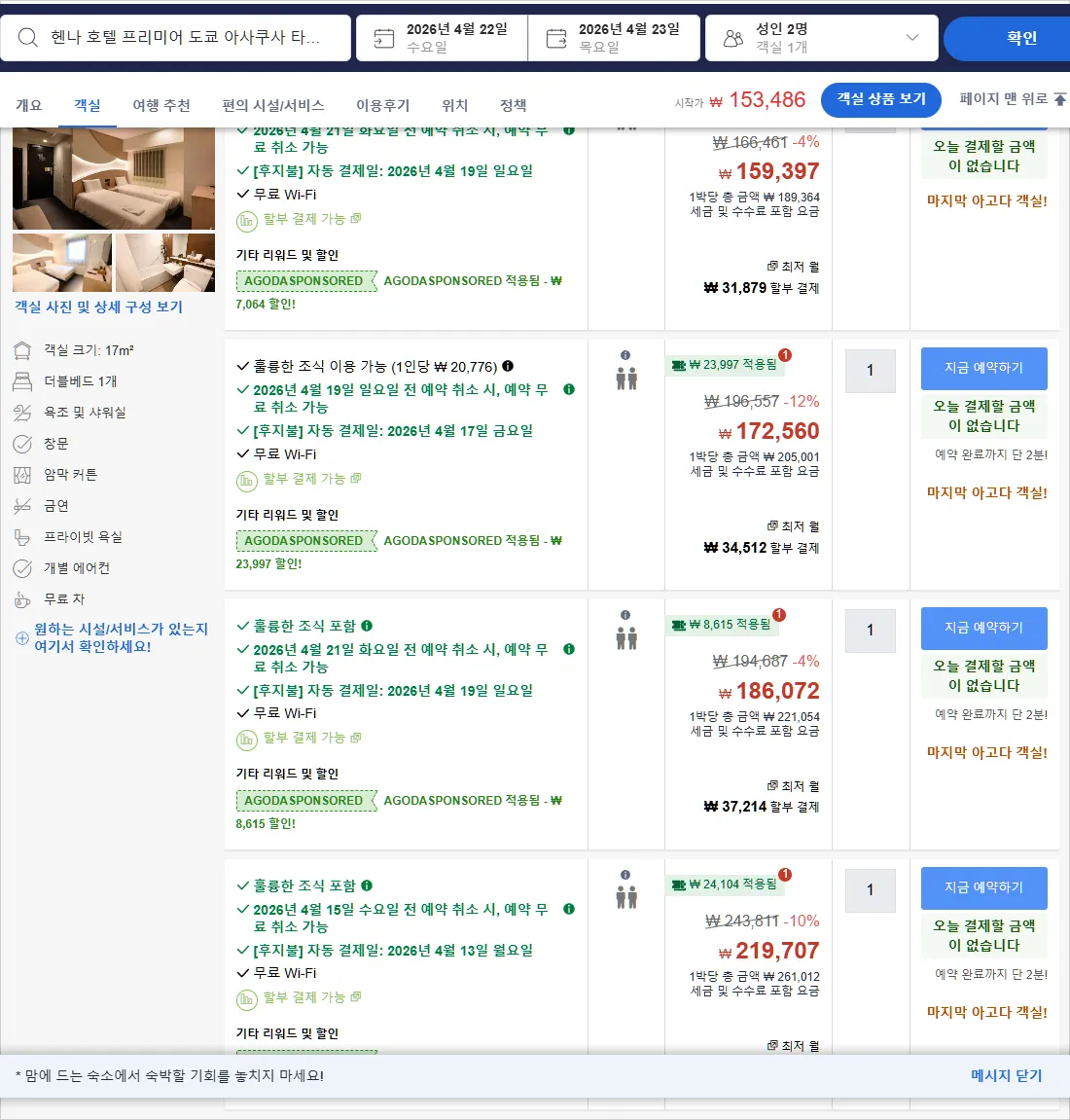Click two-guest icon in the ₩186,072 offer
This screenshot has width=1070, height=1120.
(x=626, y=638)
